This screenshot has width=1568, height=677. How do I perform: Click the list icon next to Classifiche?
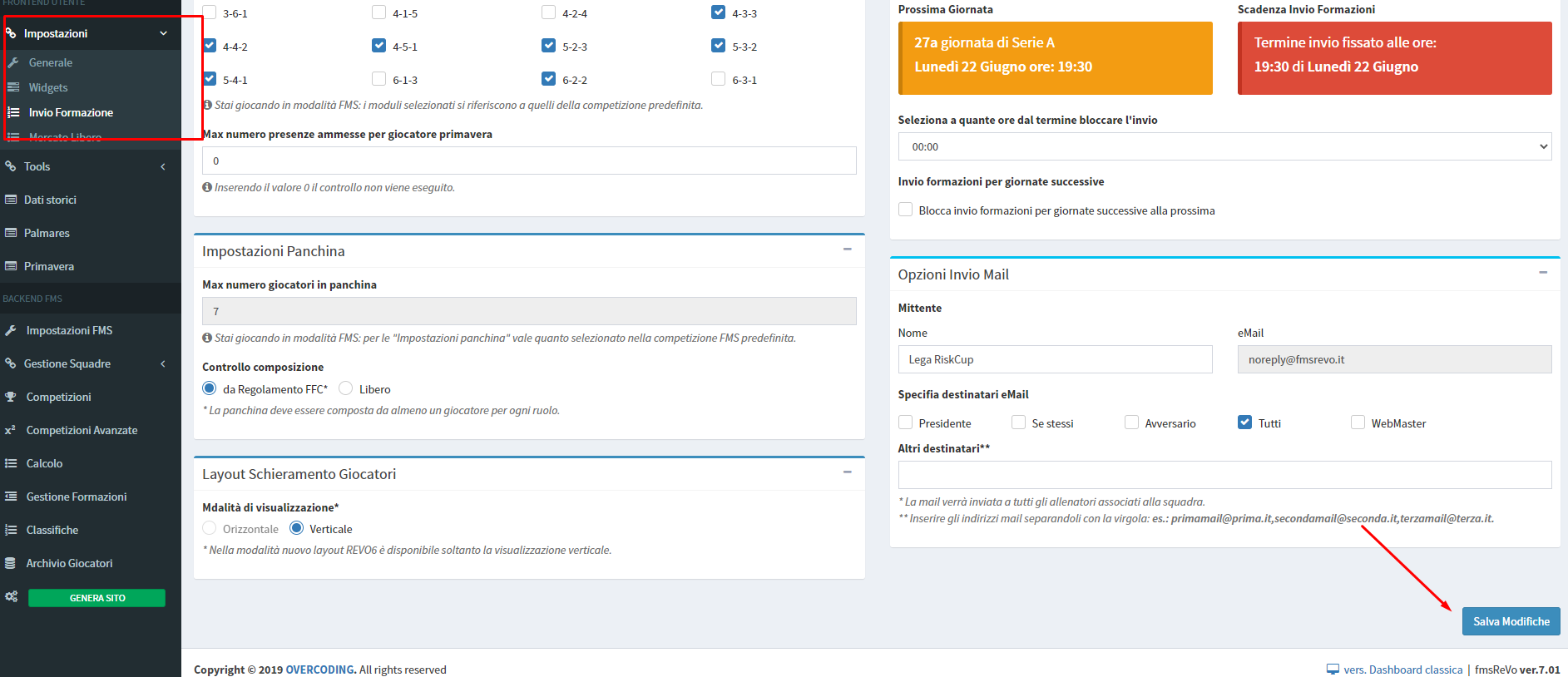pos(11,530)
